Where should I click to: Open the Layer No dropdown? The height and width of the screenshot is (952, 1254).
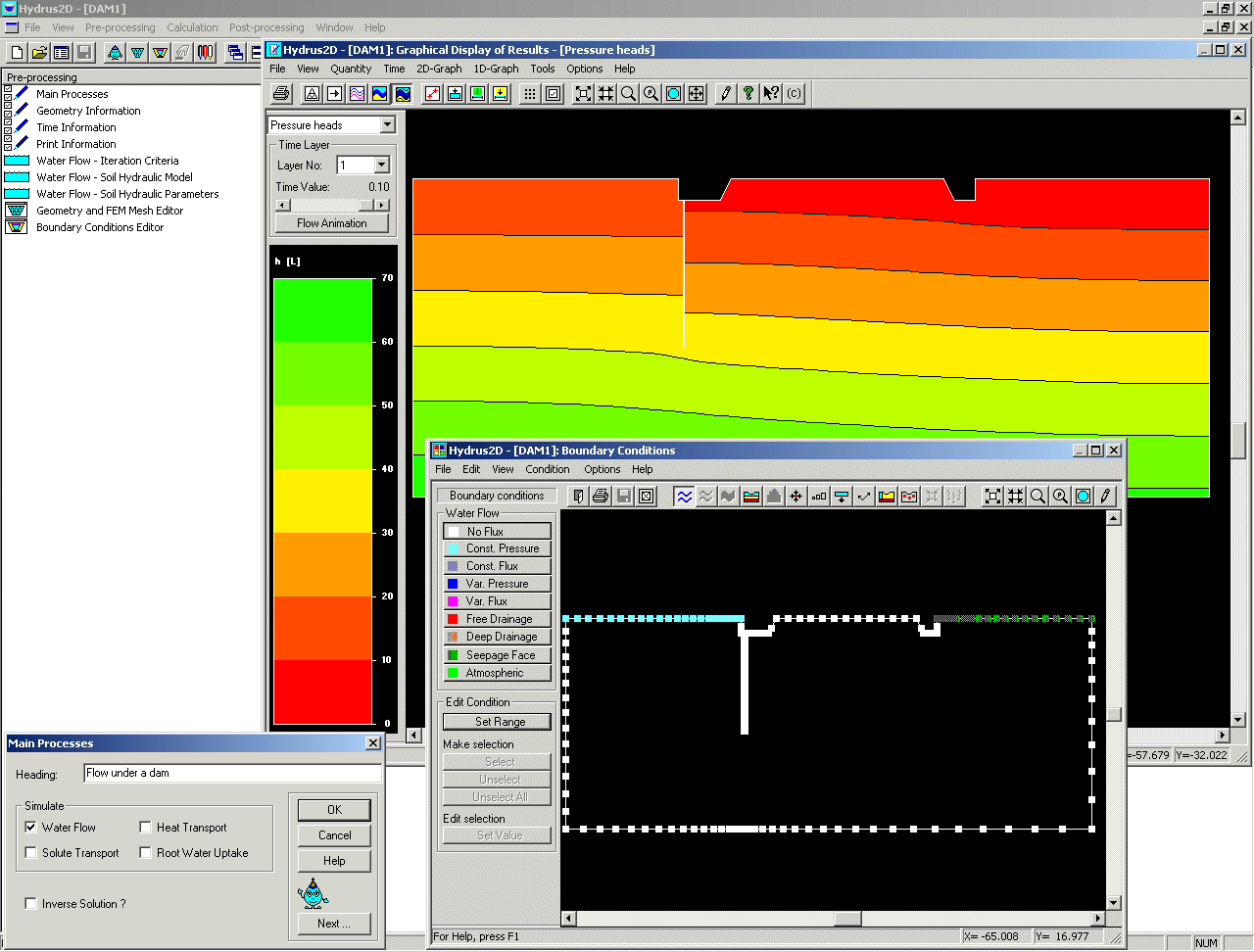tap(381, 166)
